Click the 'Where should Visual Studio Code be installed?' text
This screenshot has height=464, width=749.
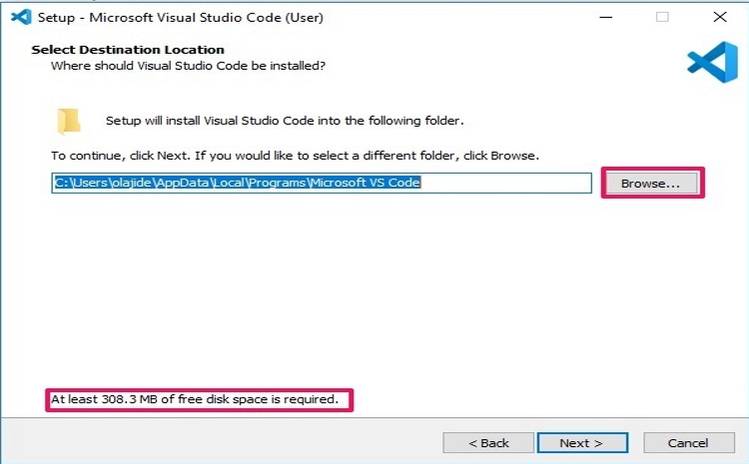[188, 66]
